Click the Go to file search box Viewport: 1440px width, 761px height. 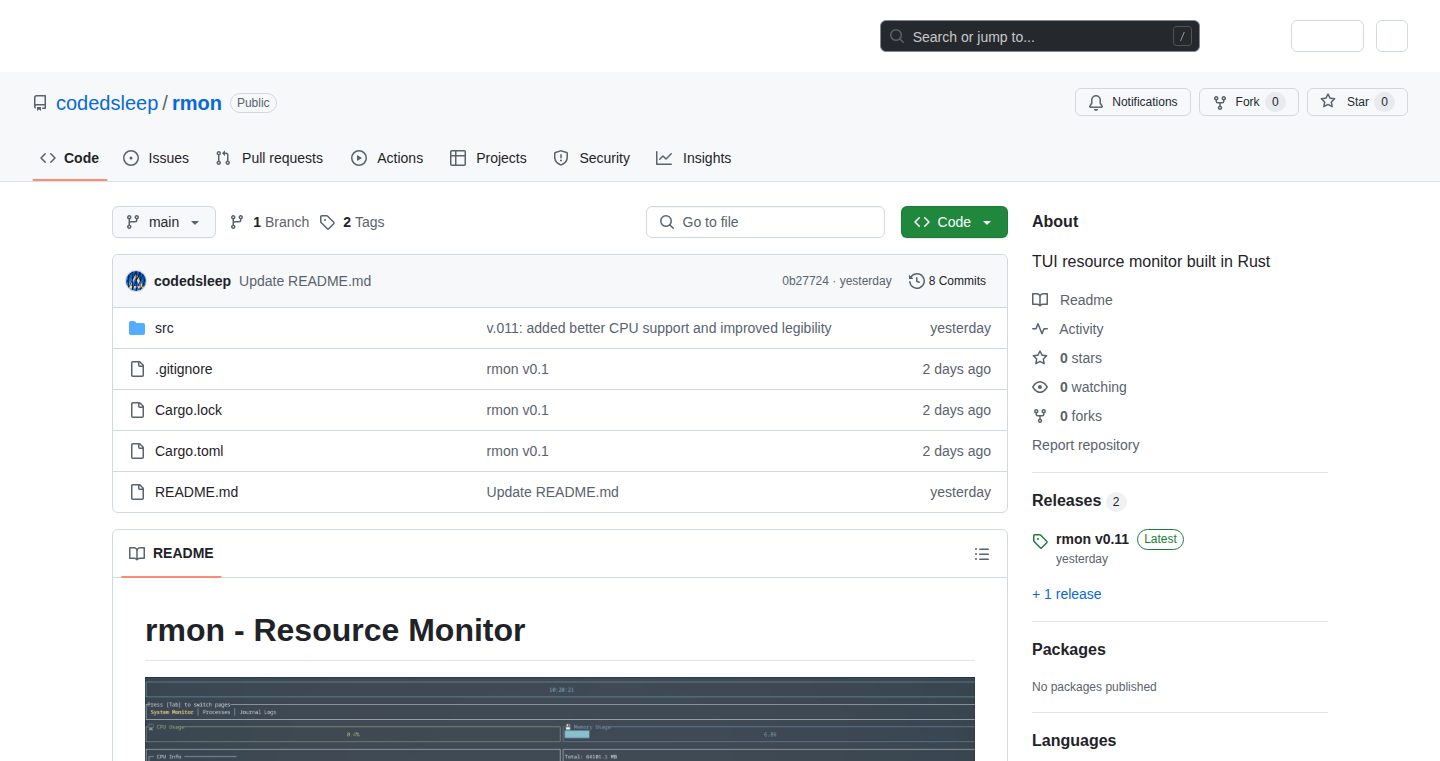point(765,222)
